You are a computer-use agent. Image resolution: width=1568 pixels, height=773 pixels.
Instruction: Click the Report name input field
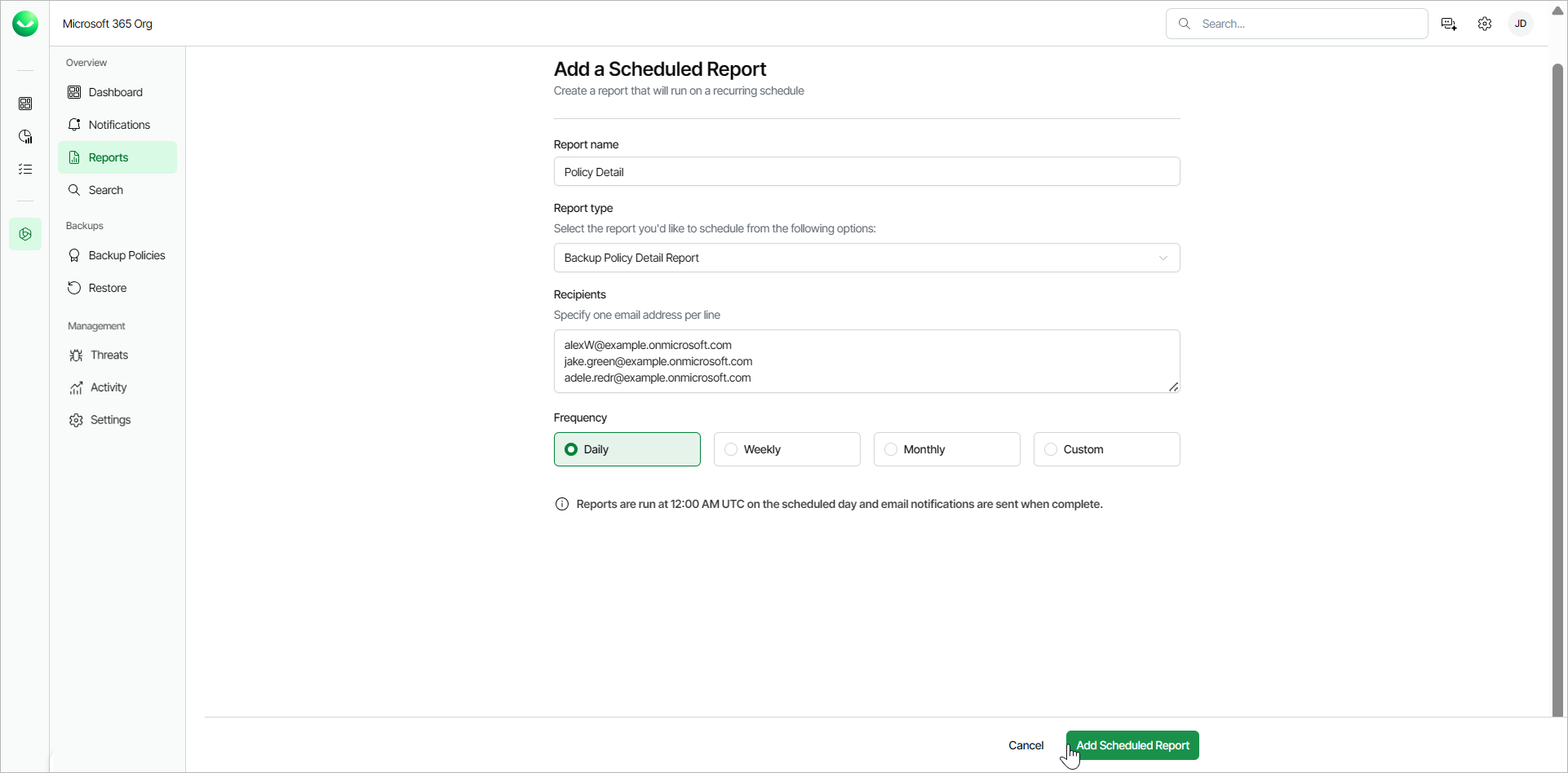pos(866,172)
